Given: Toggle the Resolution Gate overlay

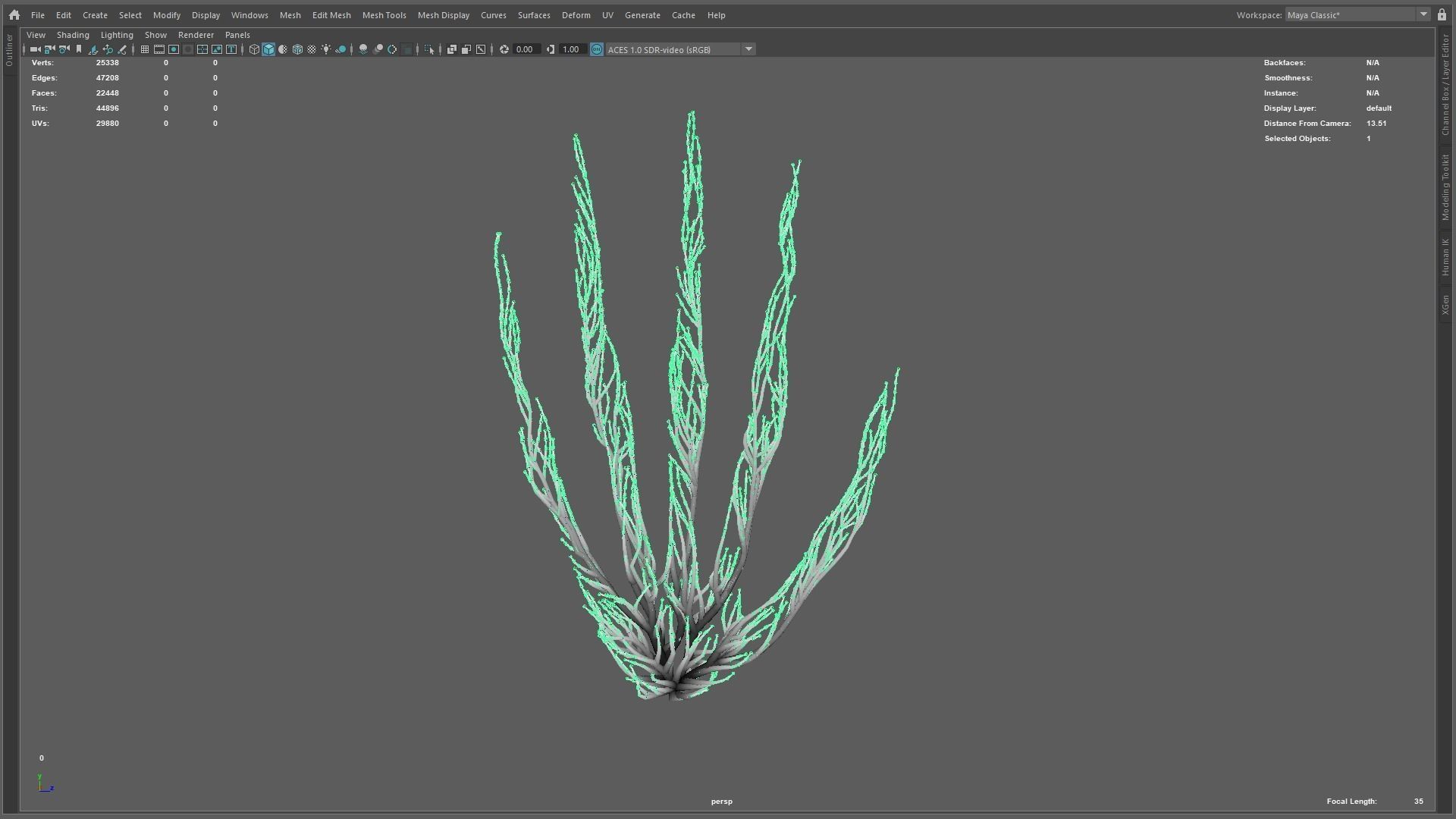Looking at the screenshot, I should click(x=174, y=49).
